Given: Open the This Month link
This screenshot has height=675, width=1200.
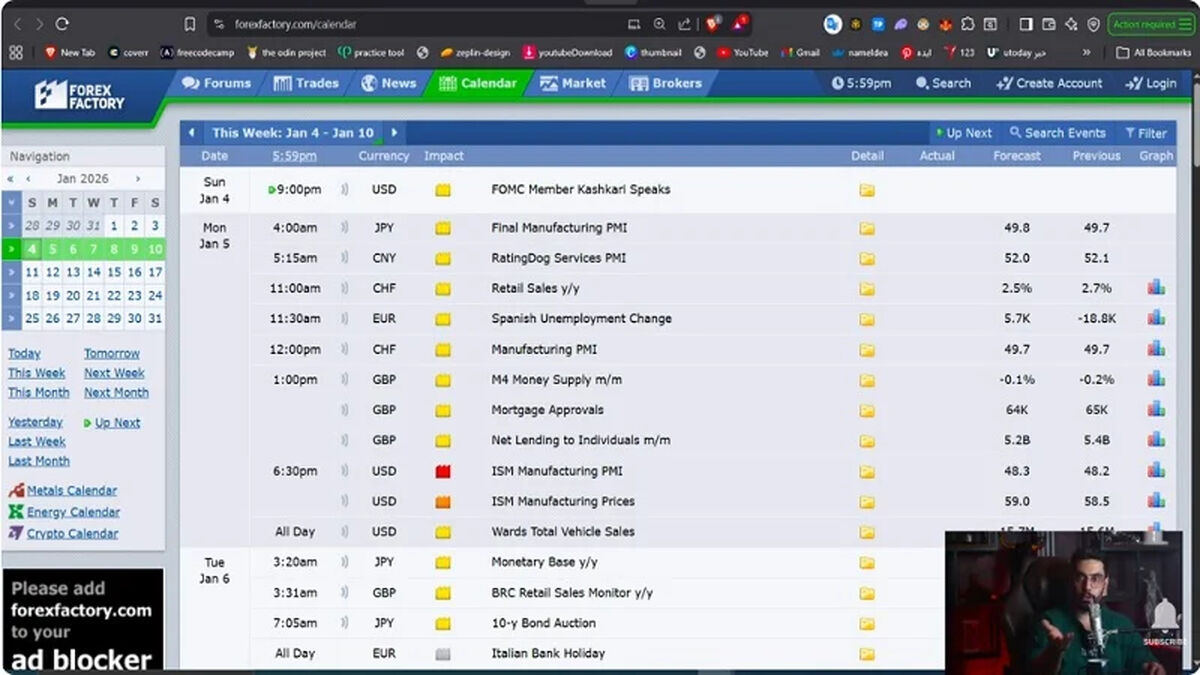Looking at the screenshot, I should (x=39, y=393).
